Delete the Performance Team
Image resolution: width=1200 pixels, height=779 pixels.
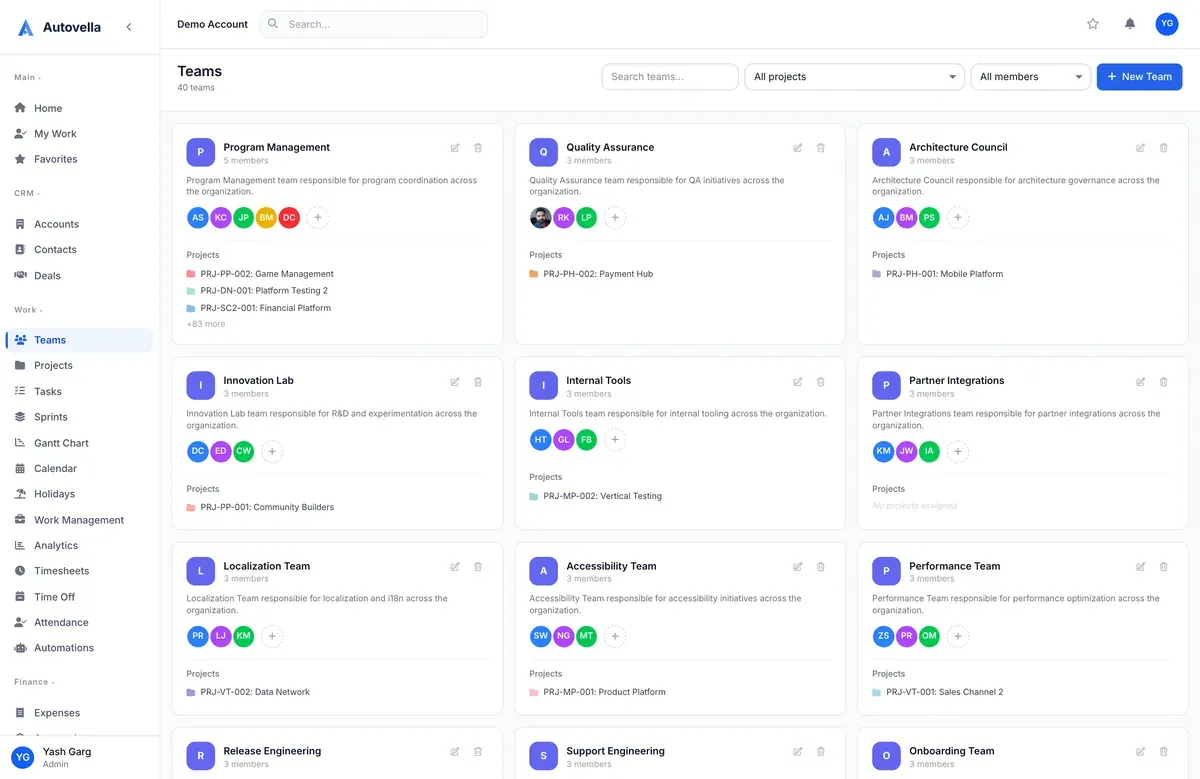[1164, 567]
